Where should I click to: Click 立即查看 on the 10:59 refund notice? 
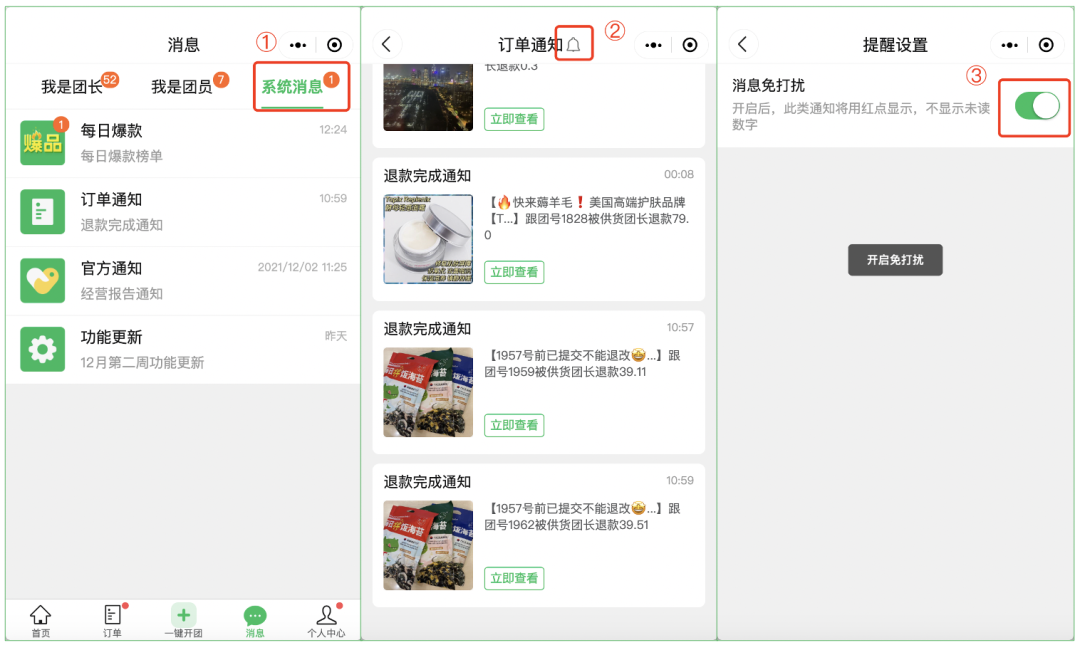(514, 578)
